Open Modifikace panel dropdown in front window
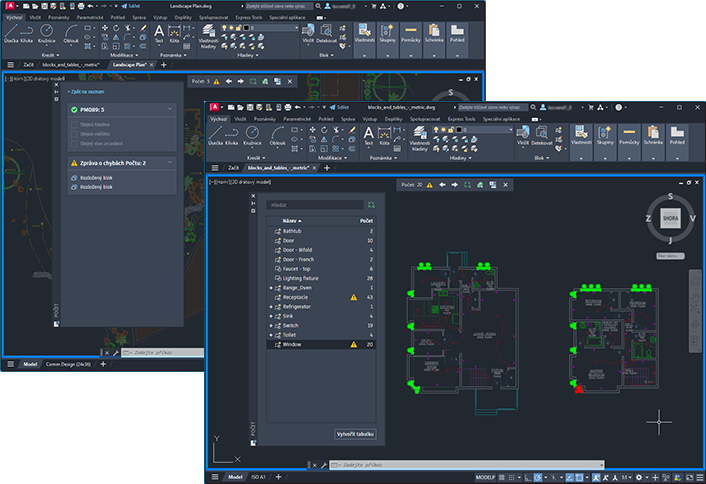The height and width of the screenshot is (484, 706). coord(332,158)
